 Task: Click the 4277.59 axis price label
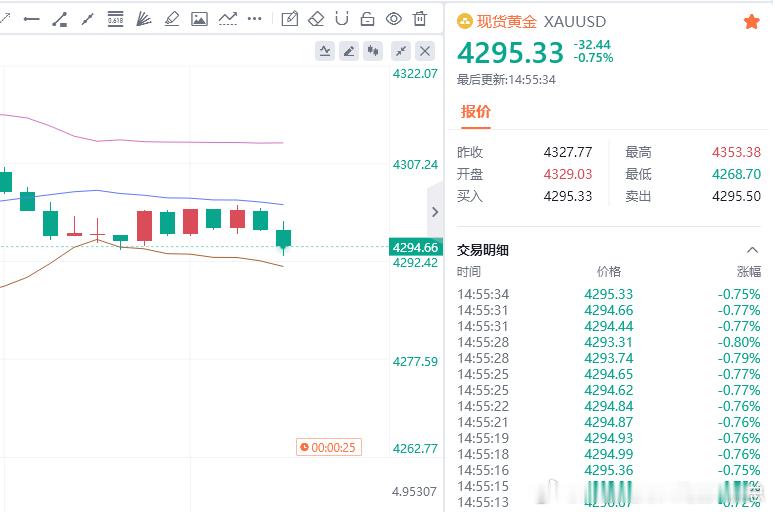point(415,362)
